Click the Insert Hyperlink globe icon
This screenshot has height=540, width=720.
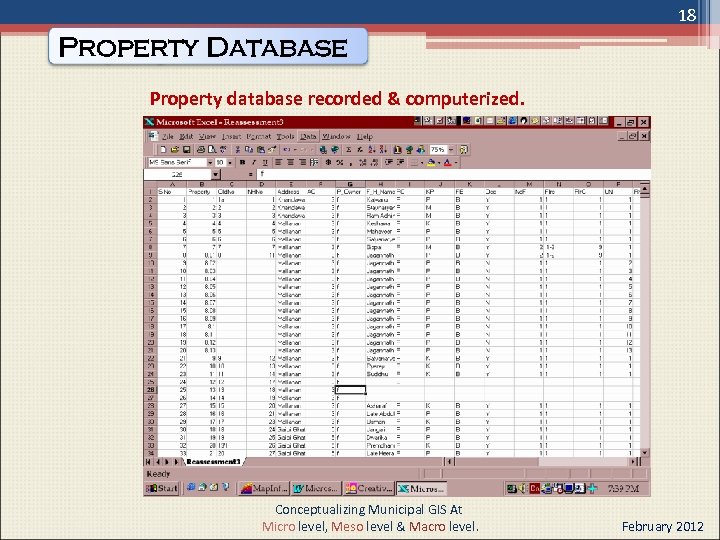pos(322,150)
